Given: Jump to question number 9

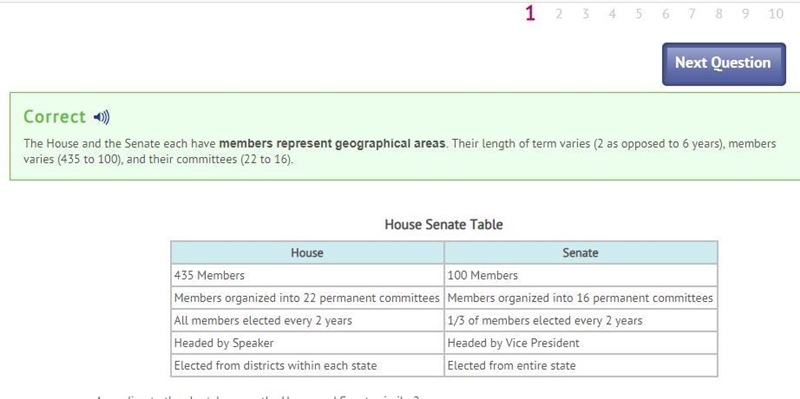Looking at the screenshot, I should [745, 14].
